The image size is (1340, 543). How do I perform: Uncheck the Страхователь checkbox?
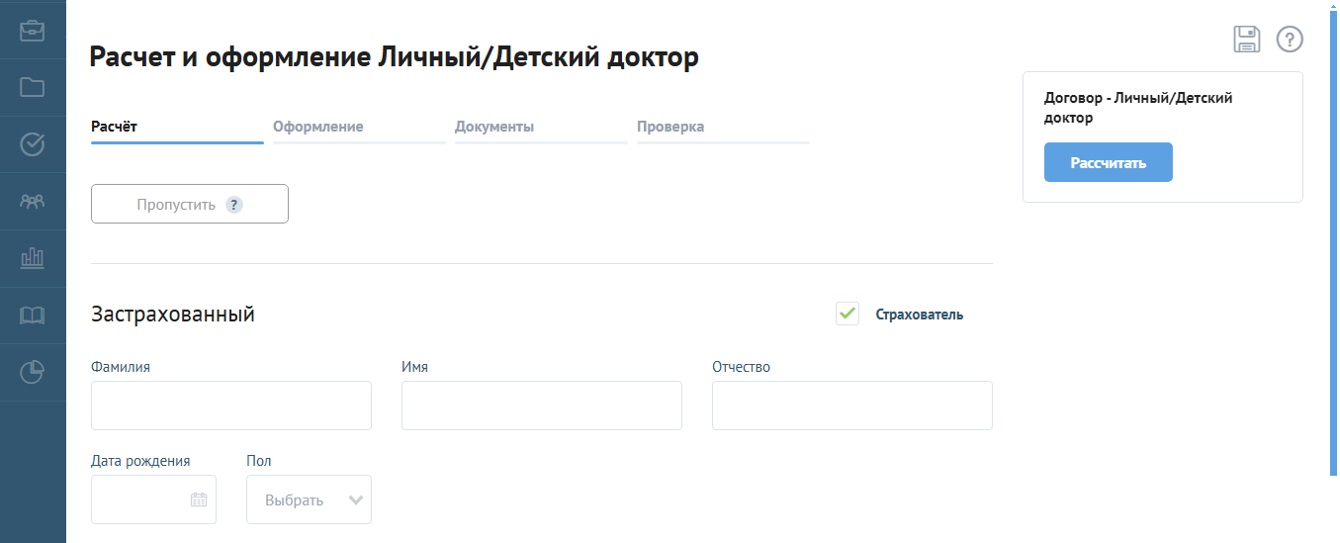point(847,314)
